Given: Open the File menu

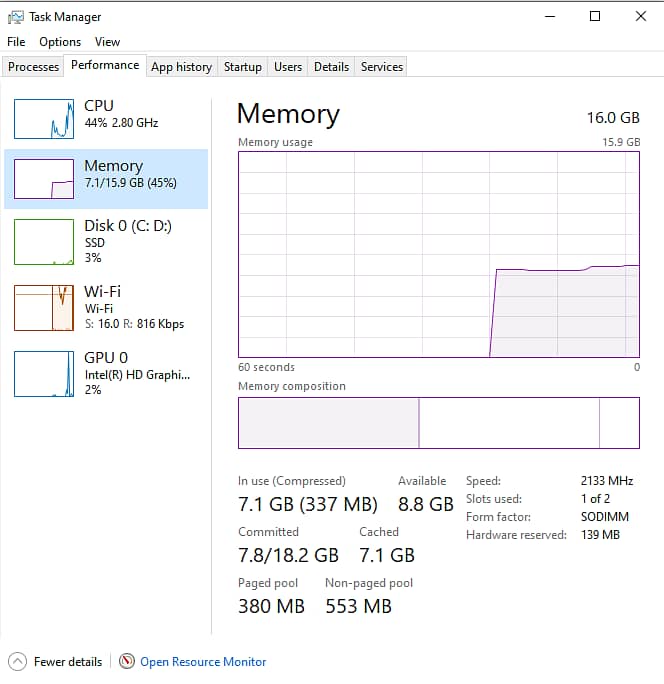Looking at the screenshot, I should tap(16, 42).
